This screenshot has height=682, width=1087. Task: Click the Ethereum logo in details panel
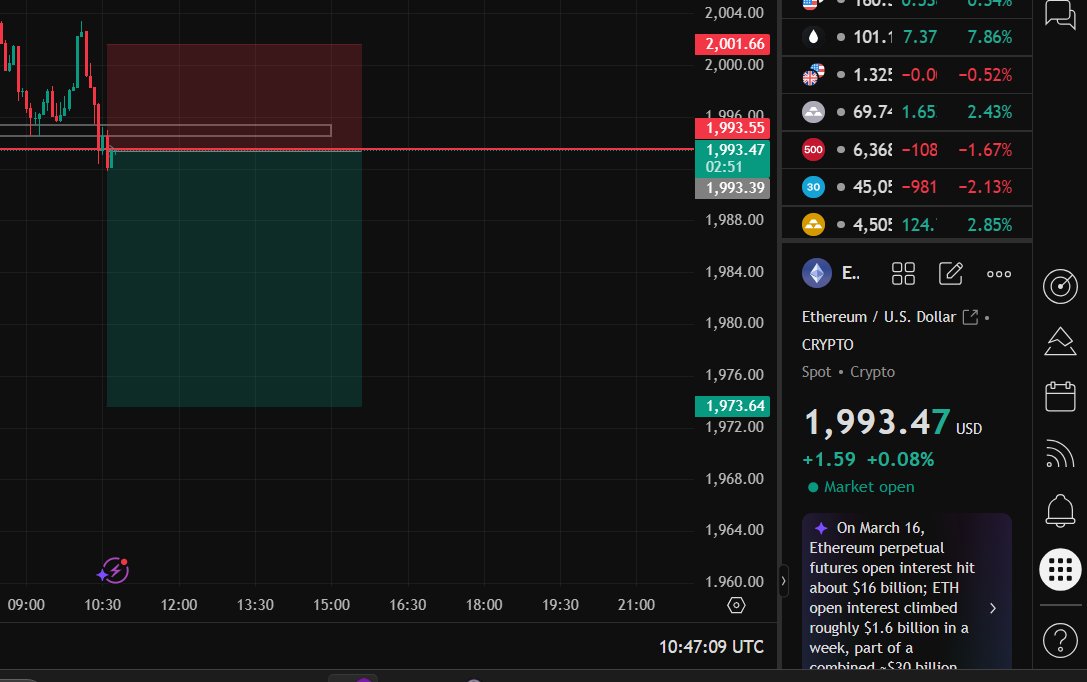(817, 273)
